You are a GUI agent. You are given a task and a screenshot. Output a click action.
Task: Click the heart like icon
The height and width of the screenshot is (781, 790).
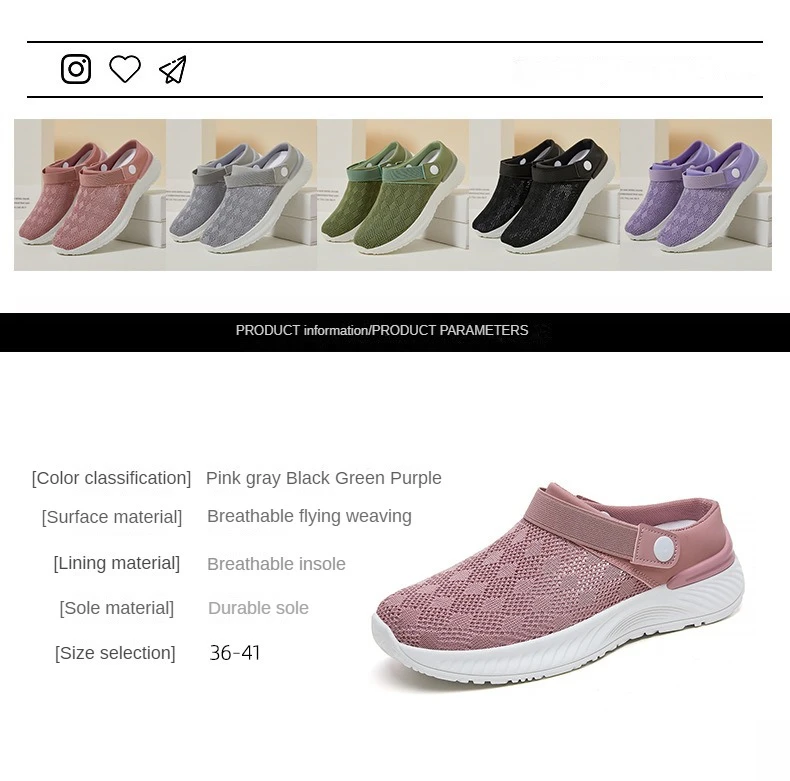[x=125, y=69]
